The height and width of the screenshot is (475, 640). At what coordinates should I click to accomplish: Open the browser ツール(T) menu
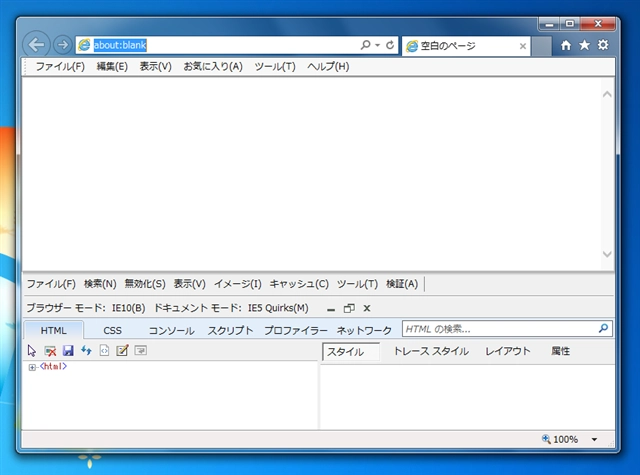275,67
